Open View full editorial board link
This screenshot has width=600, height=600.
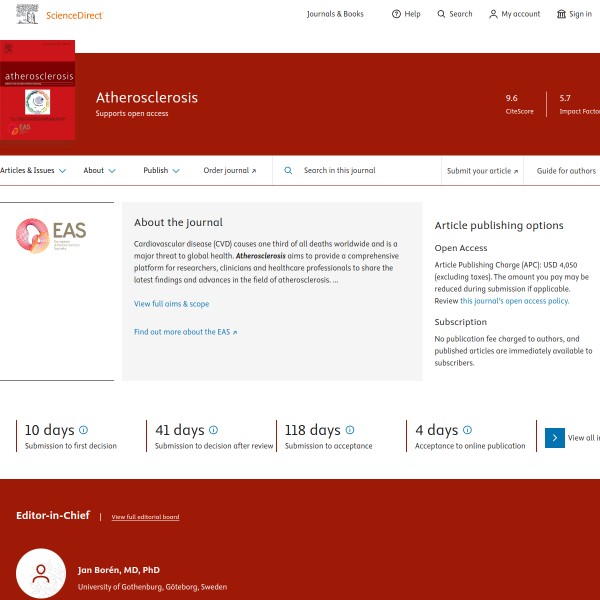point(145,517)
